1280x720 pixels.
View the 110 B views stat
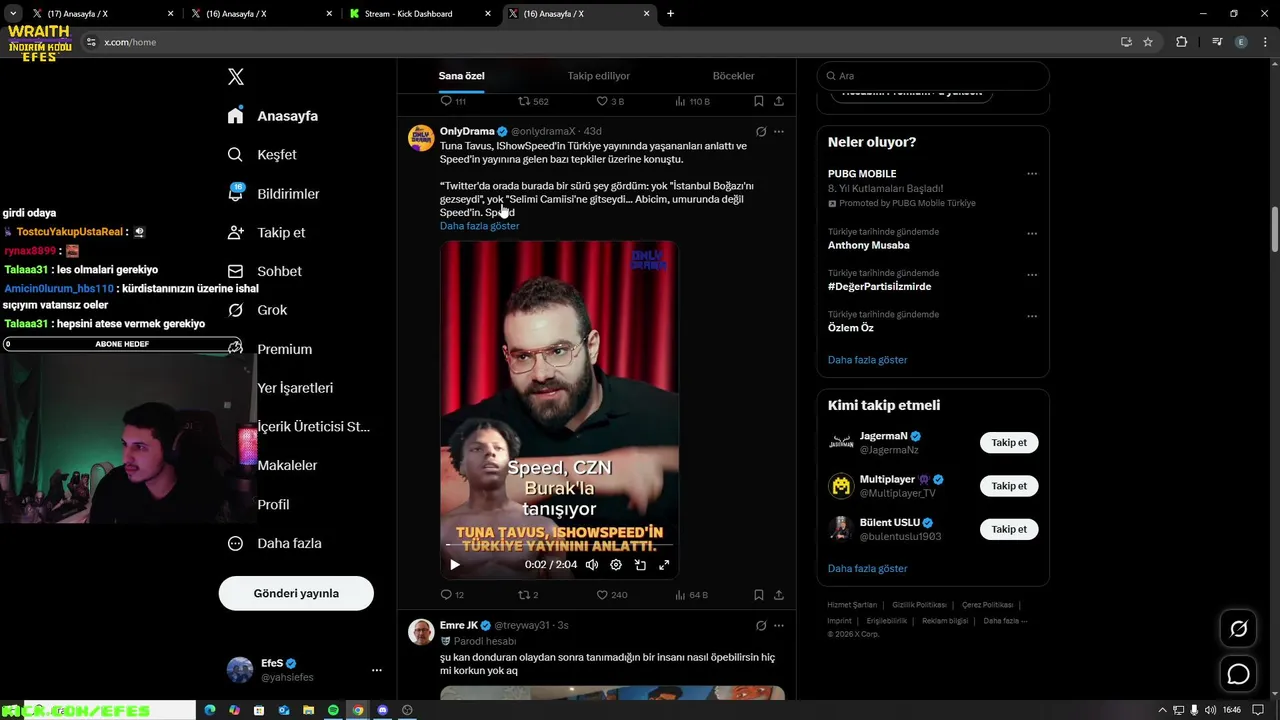[x=693, y=101]
